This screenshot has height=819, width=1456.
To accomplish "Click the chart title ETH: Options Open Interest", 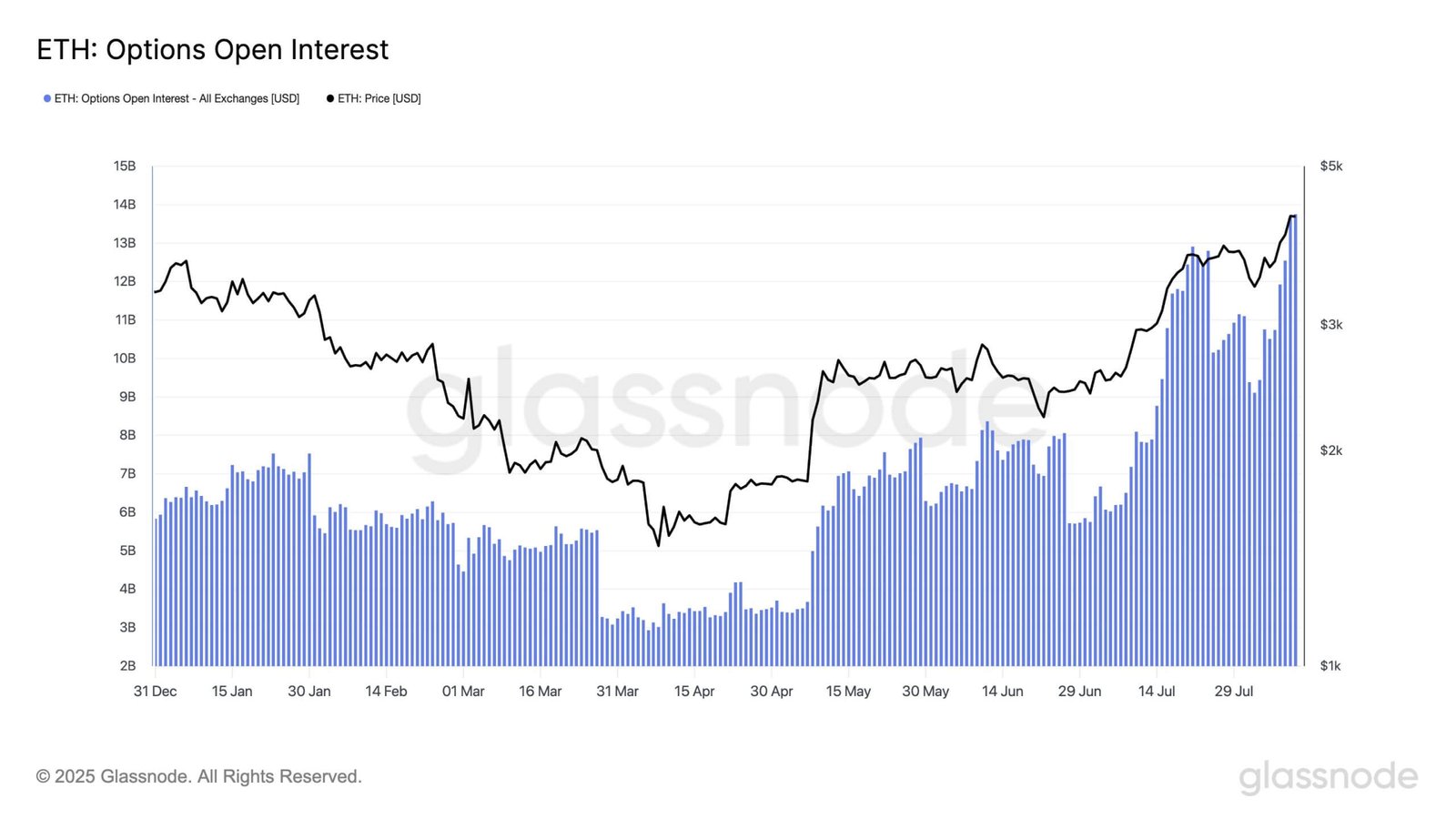I will click(212, 49).
